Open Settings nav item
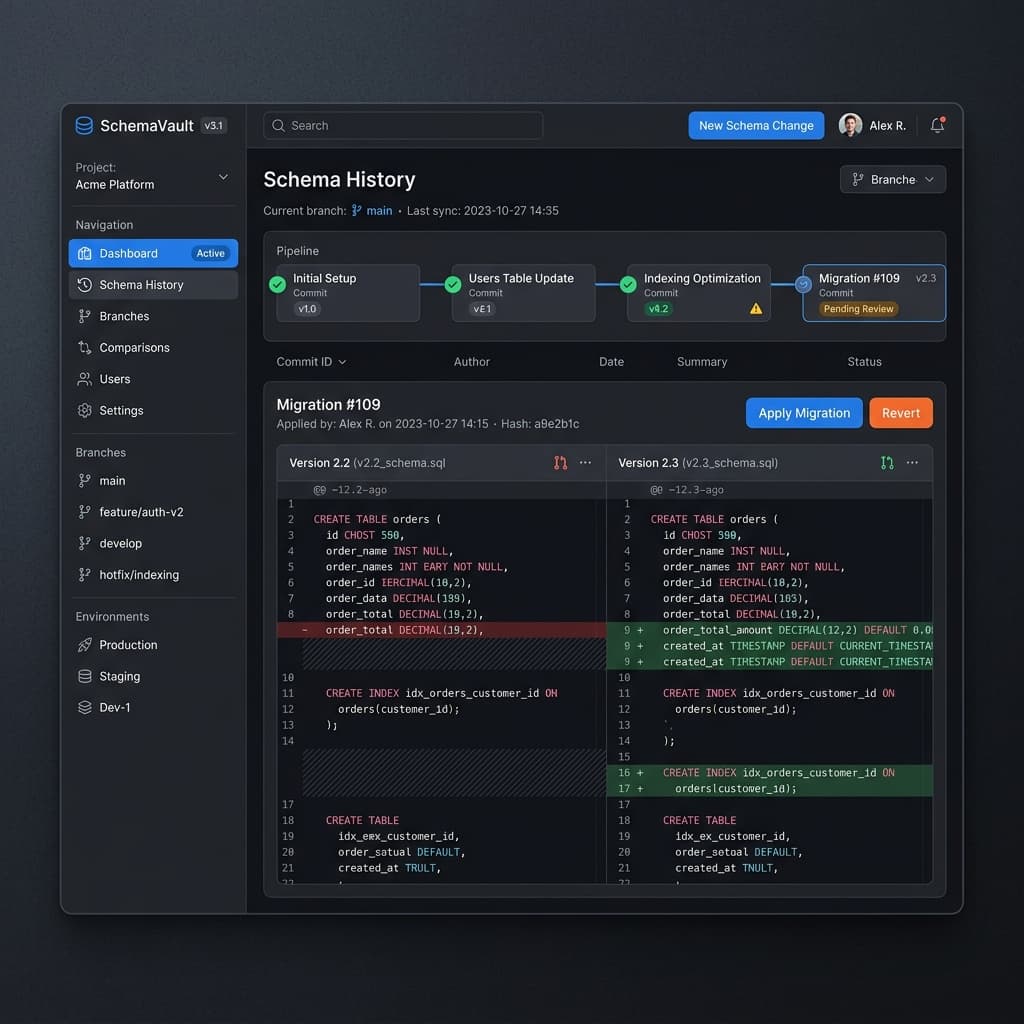 153,410
